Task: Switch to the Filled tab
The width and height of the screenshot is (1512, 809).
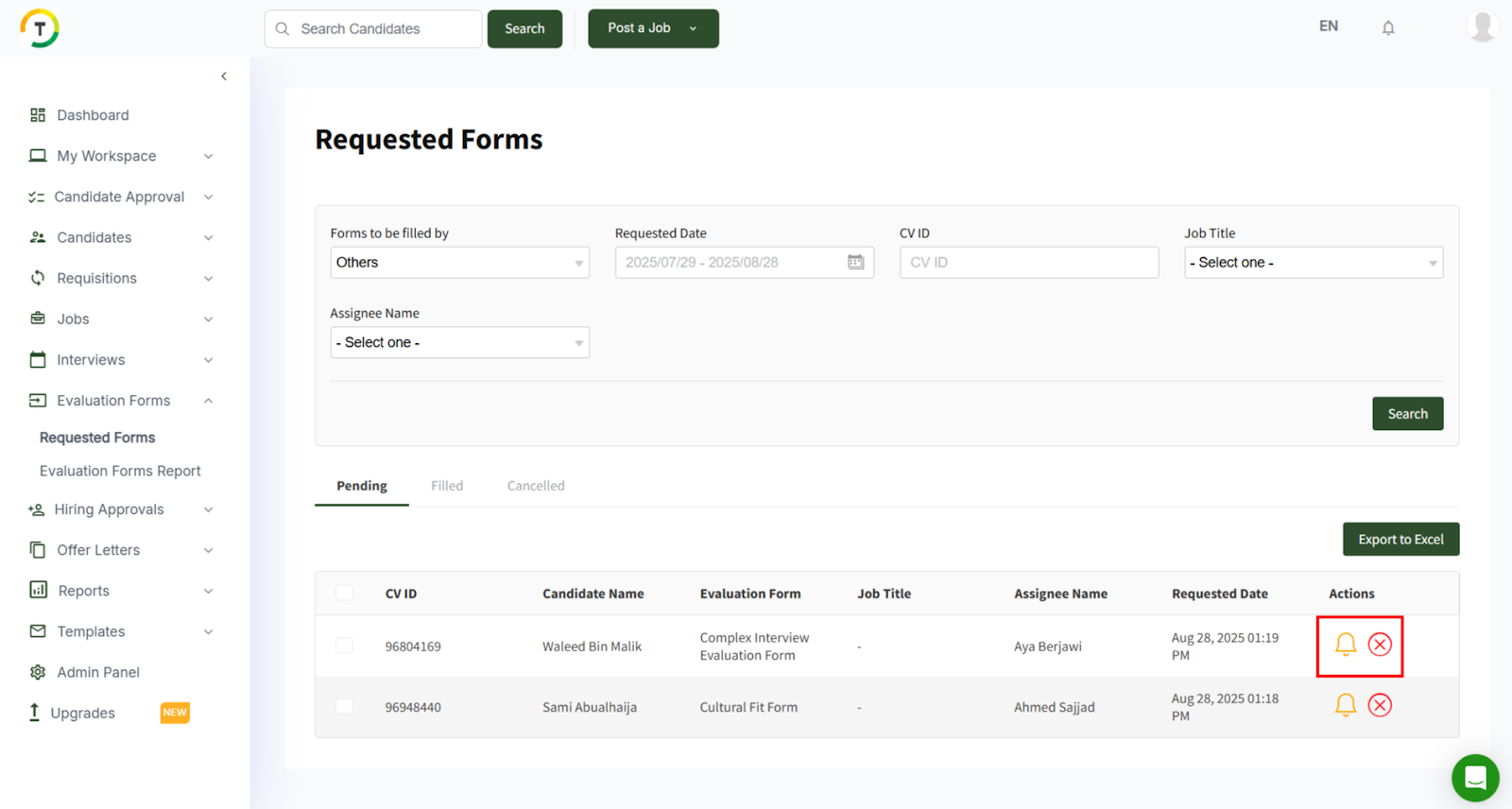Action: click(x=447, y=486)
